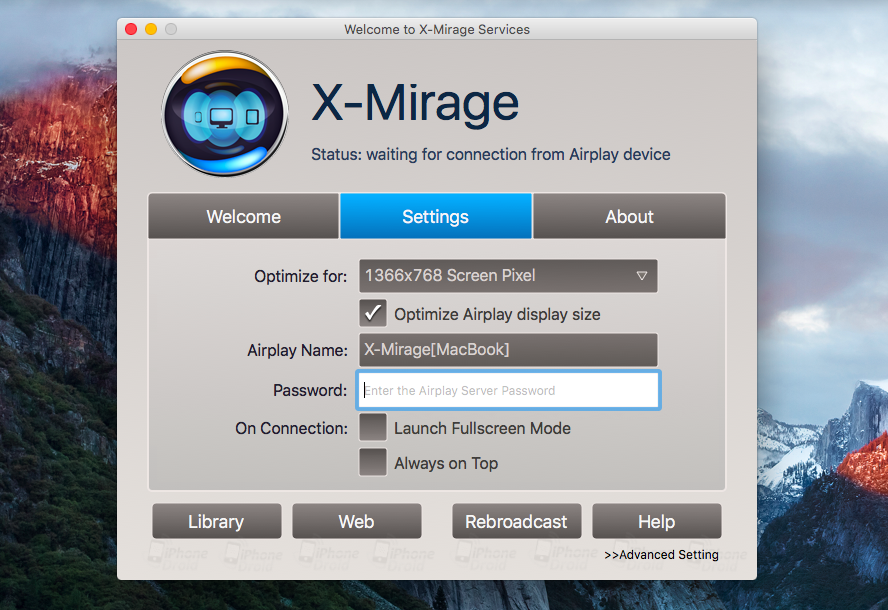The width and height of the screenshot is (888, 610).
Task: Click the Optimize for label
Action: click(x=300, y=276)
